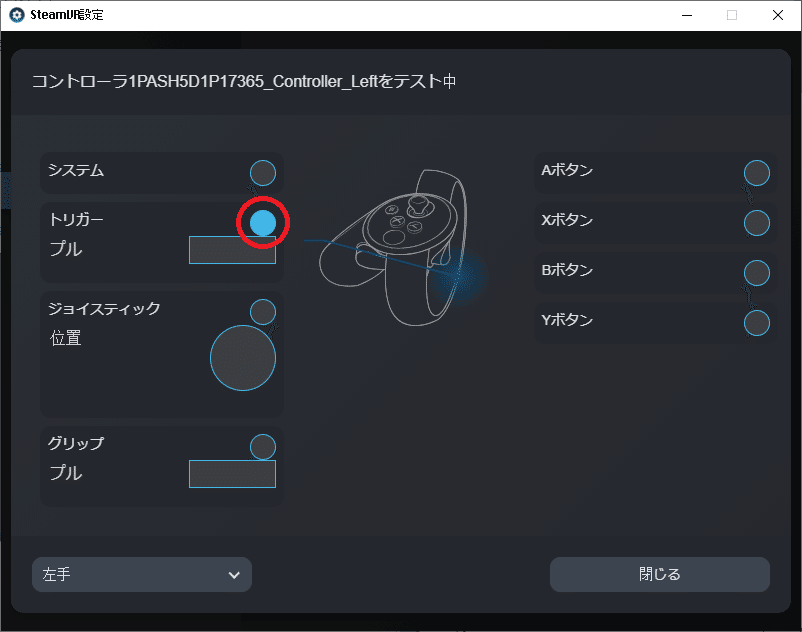Click the SteamVR logo icon in title bar
The width and height of the screenshot is (802, 632).
point(17,15)
